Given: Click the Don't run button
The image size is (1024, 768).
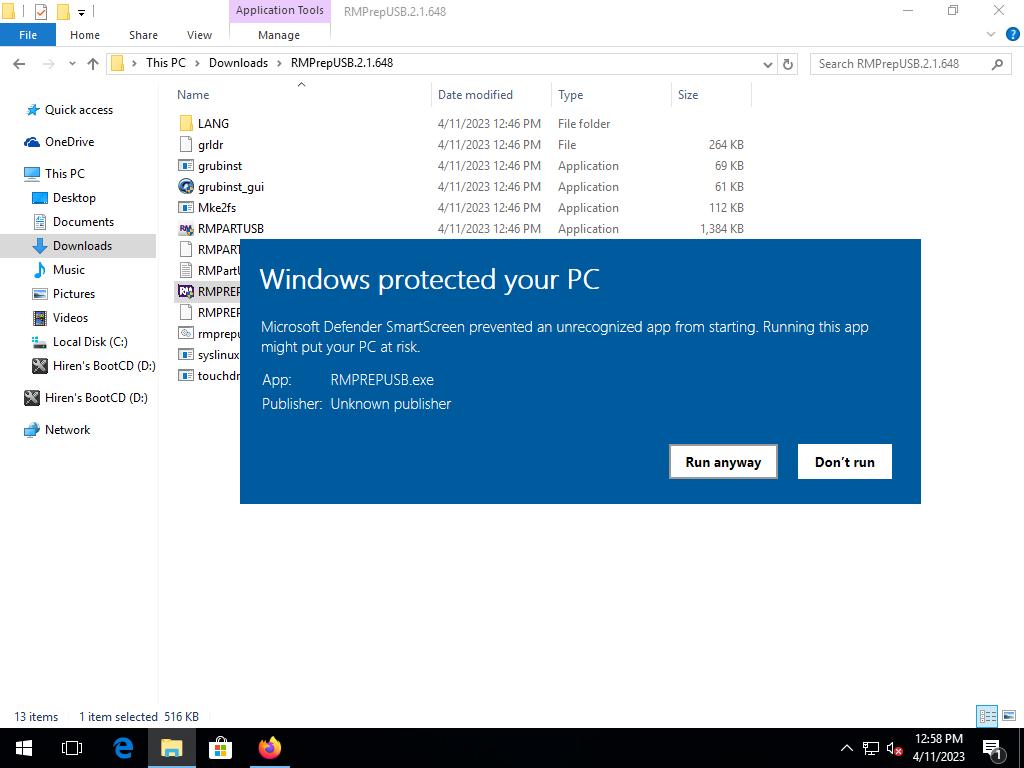Looking at the screenshot, I should click(844, 462).
